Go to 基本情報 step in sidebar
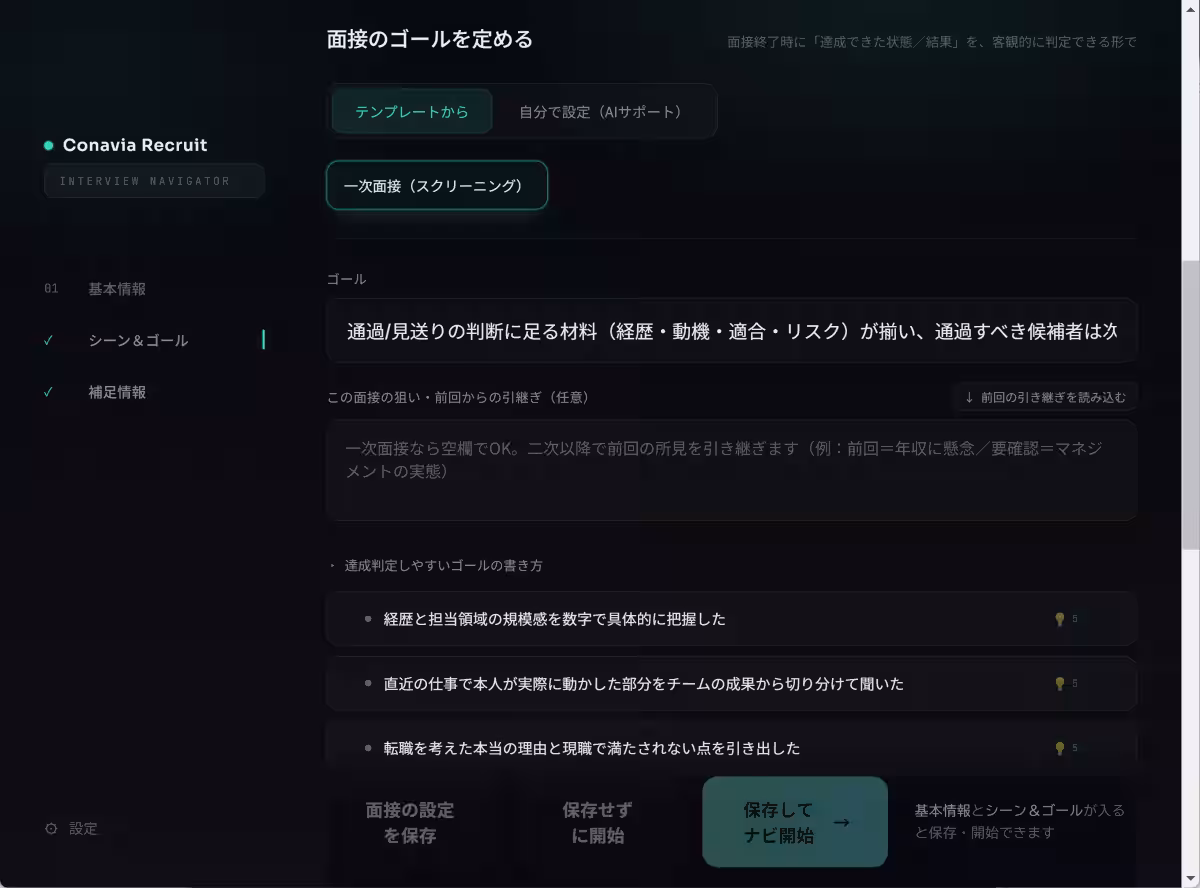 (x=117, y=289)
